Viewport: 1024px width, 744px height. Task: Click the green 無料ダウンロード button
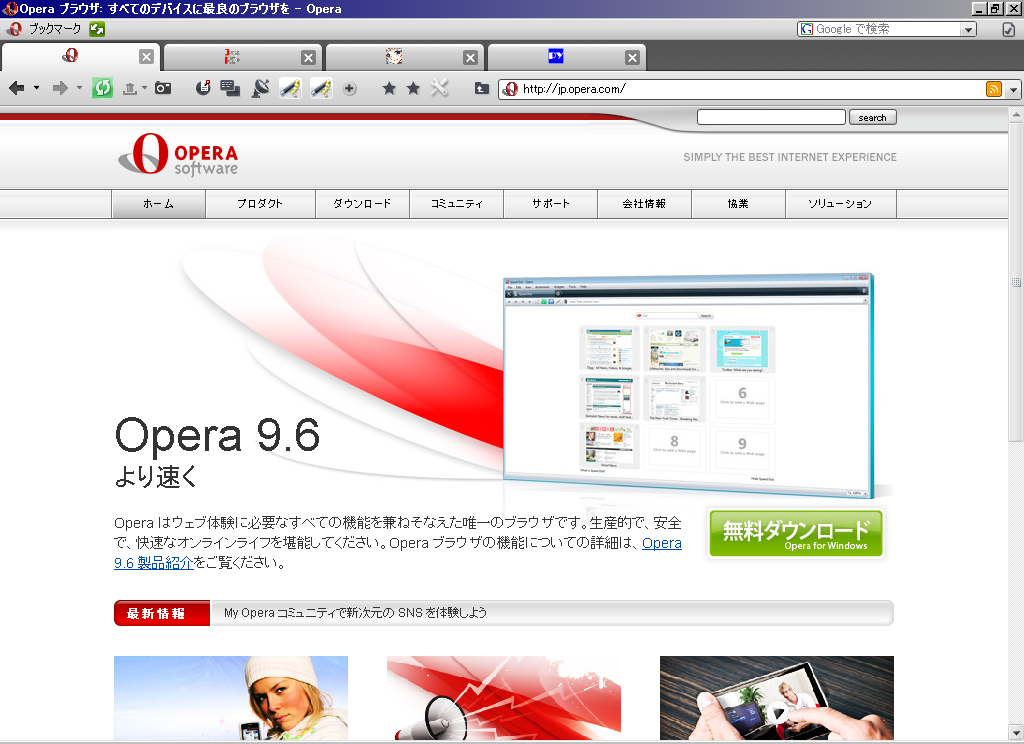tap(795, 534)
